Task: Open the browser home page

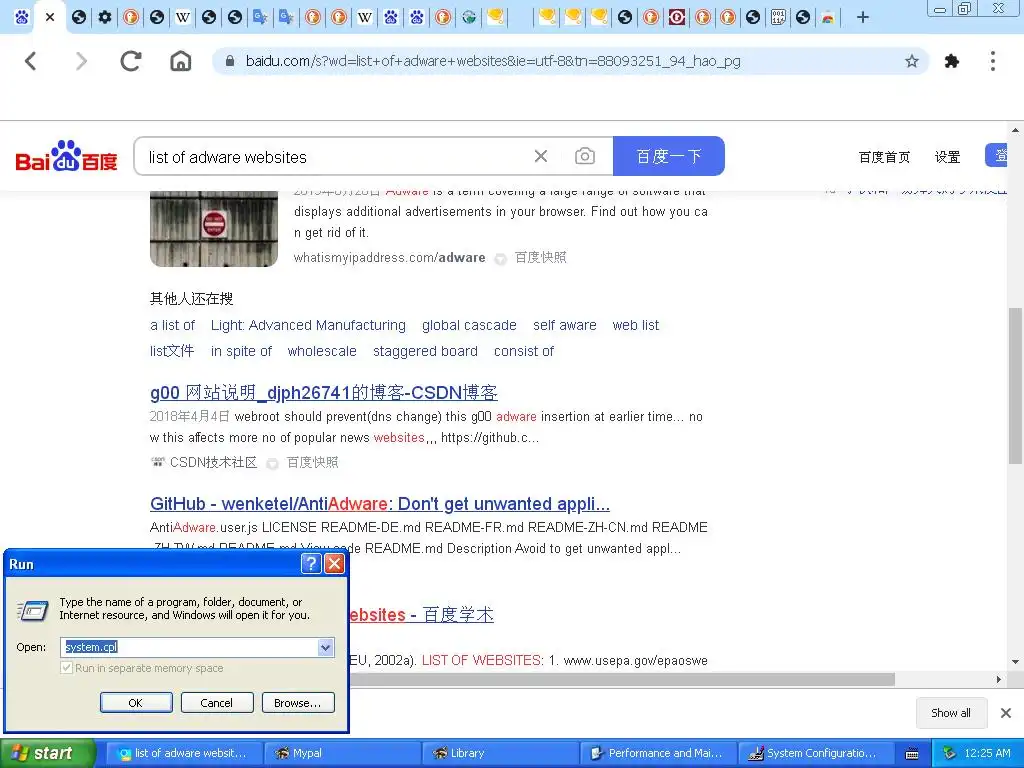Action: point(181,61)
